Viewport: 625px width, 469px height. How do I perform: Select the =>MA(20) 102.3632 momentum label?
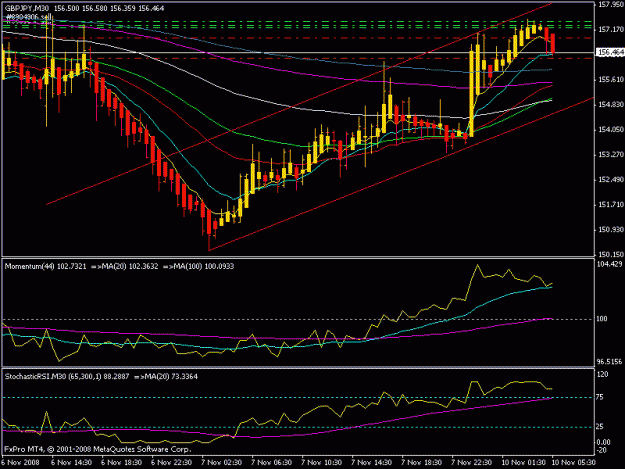point(125,266)
